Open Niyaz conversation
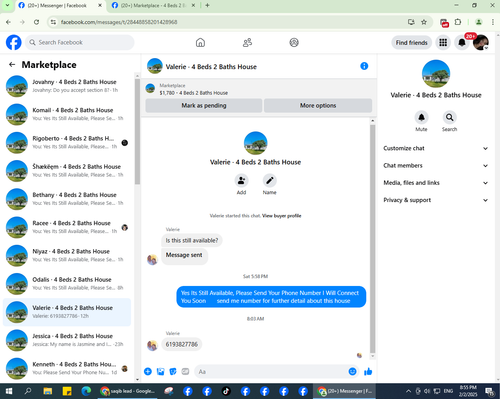 [67, 256]
